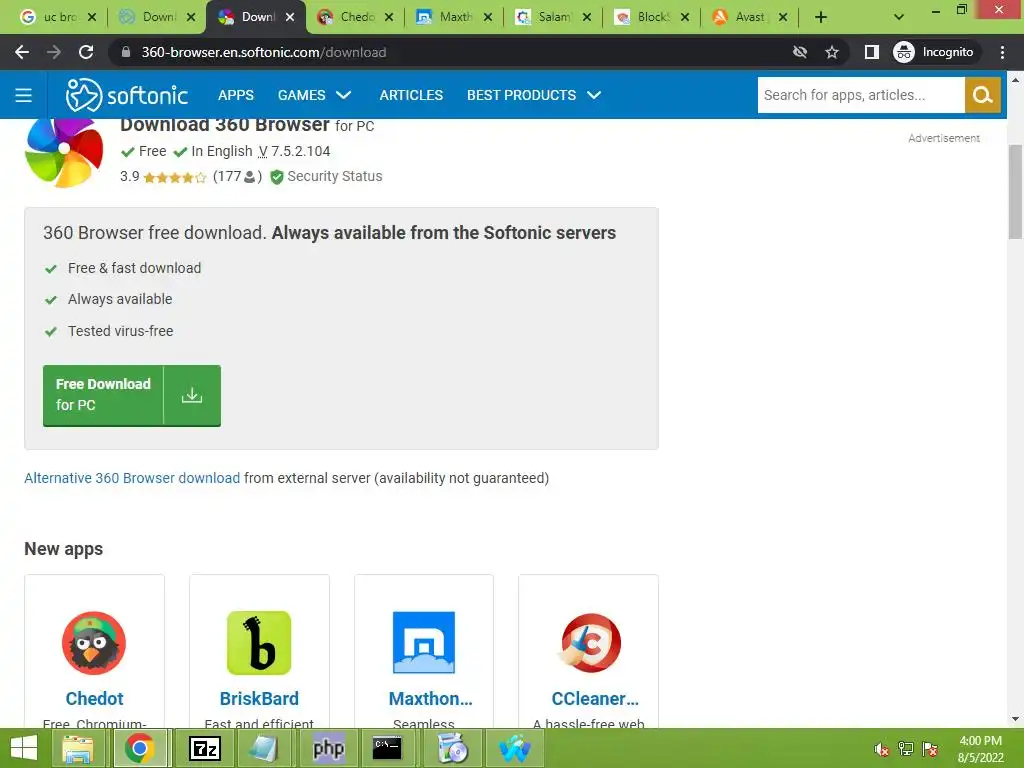Click the volume muted tray icon
Viewport: 1024px width, 768px height.
881,749
